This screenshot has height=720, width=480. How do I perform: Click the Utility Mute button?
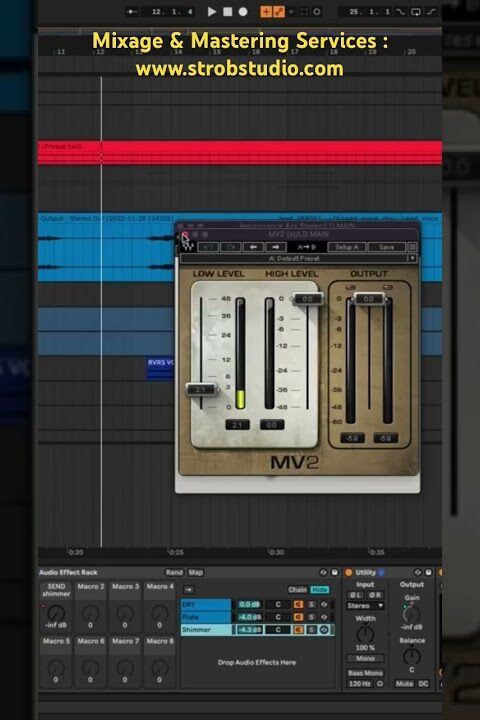point(404,684)
